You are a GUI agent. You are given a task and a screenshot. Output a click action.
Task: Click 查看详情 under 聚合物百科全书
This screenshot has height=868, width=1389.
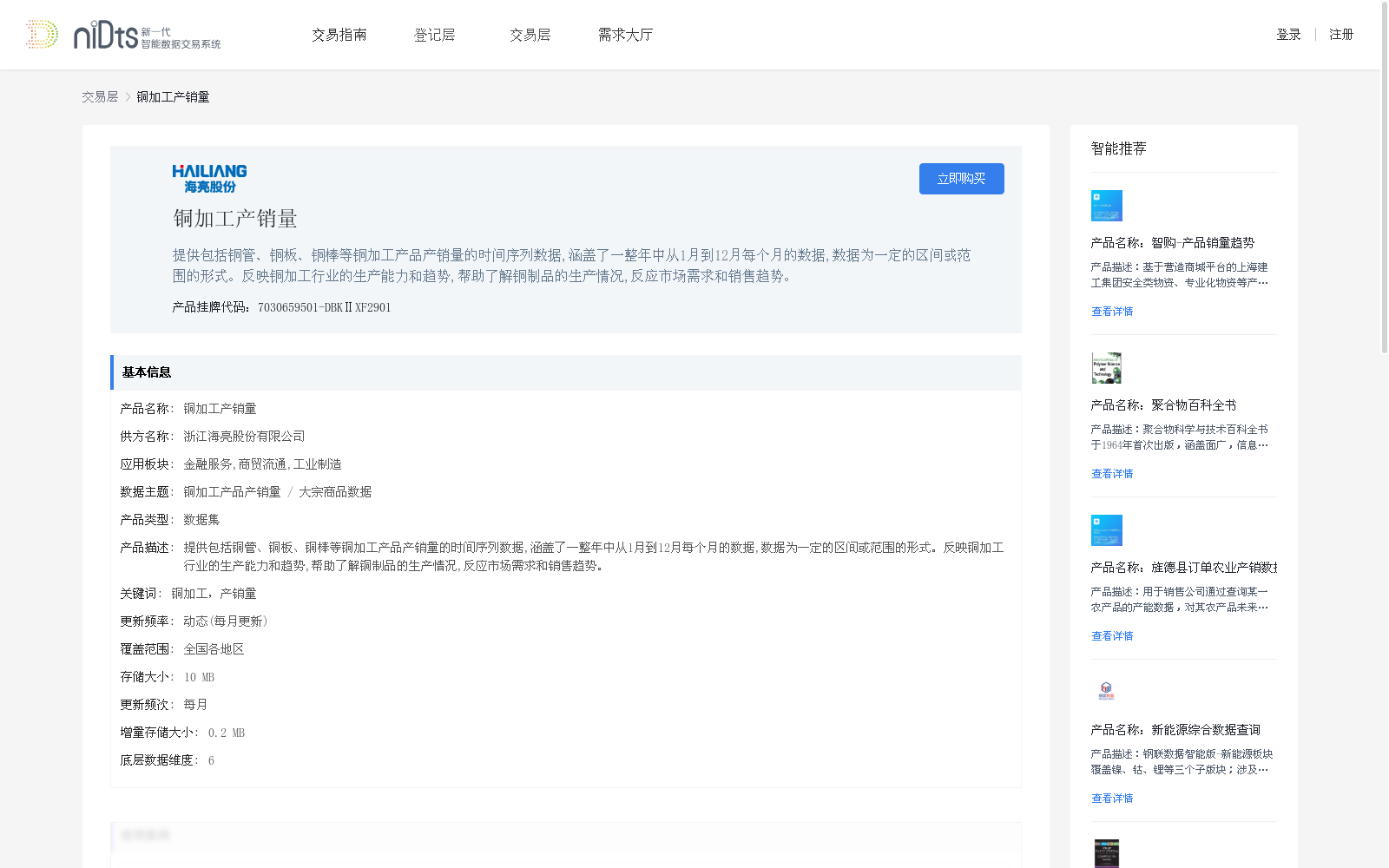point(1112,474)
